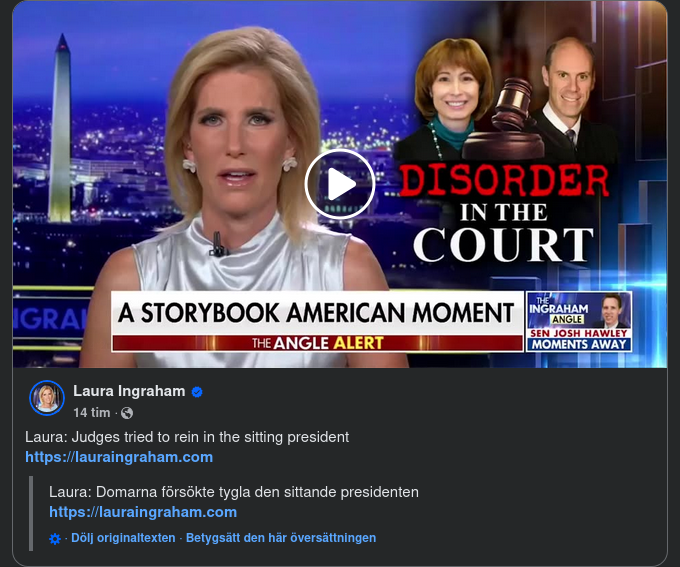Click the translated Swedish post text
The image size is (680, 567).
[x=234, y=492]
